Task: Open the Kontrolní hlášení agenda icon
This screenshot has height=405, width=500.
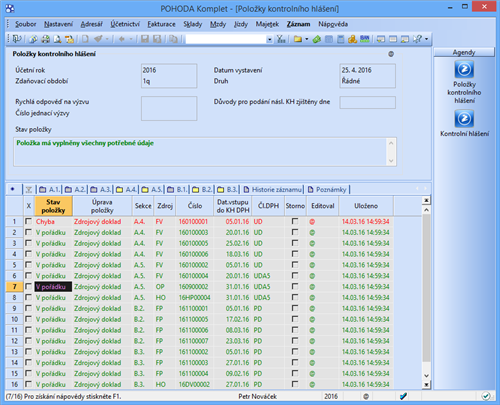Action: (x=464, y=119)
